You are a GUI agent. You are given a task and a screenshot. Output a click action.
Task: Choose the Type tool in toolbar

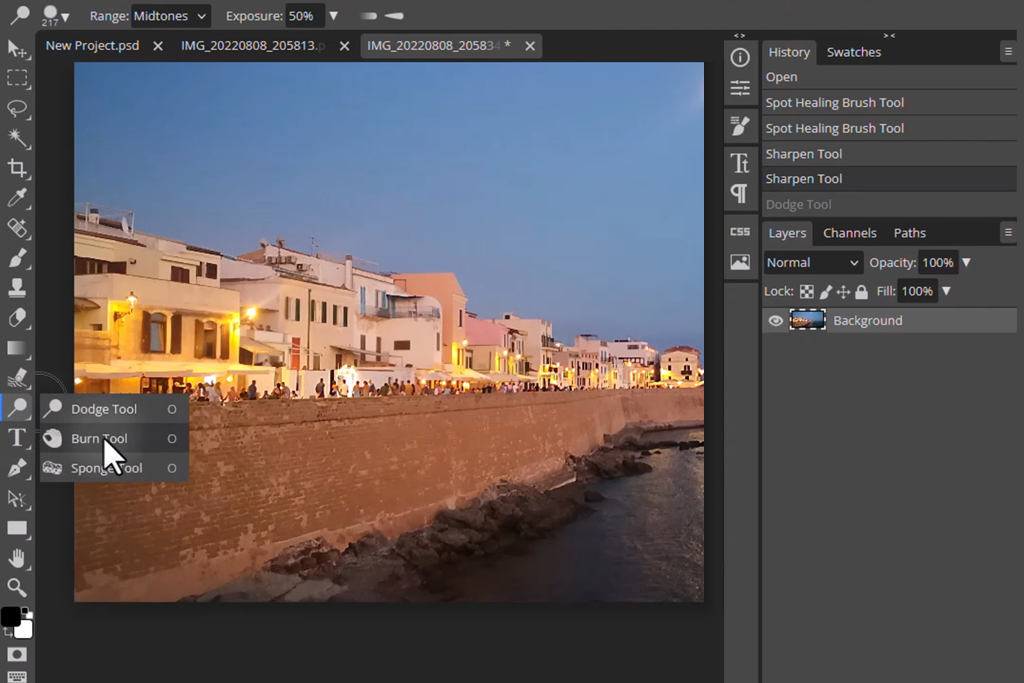click(x=17, y=437)
